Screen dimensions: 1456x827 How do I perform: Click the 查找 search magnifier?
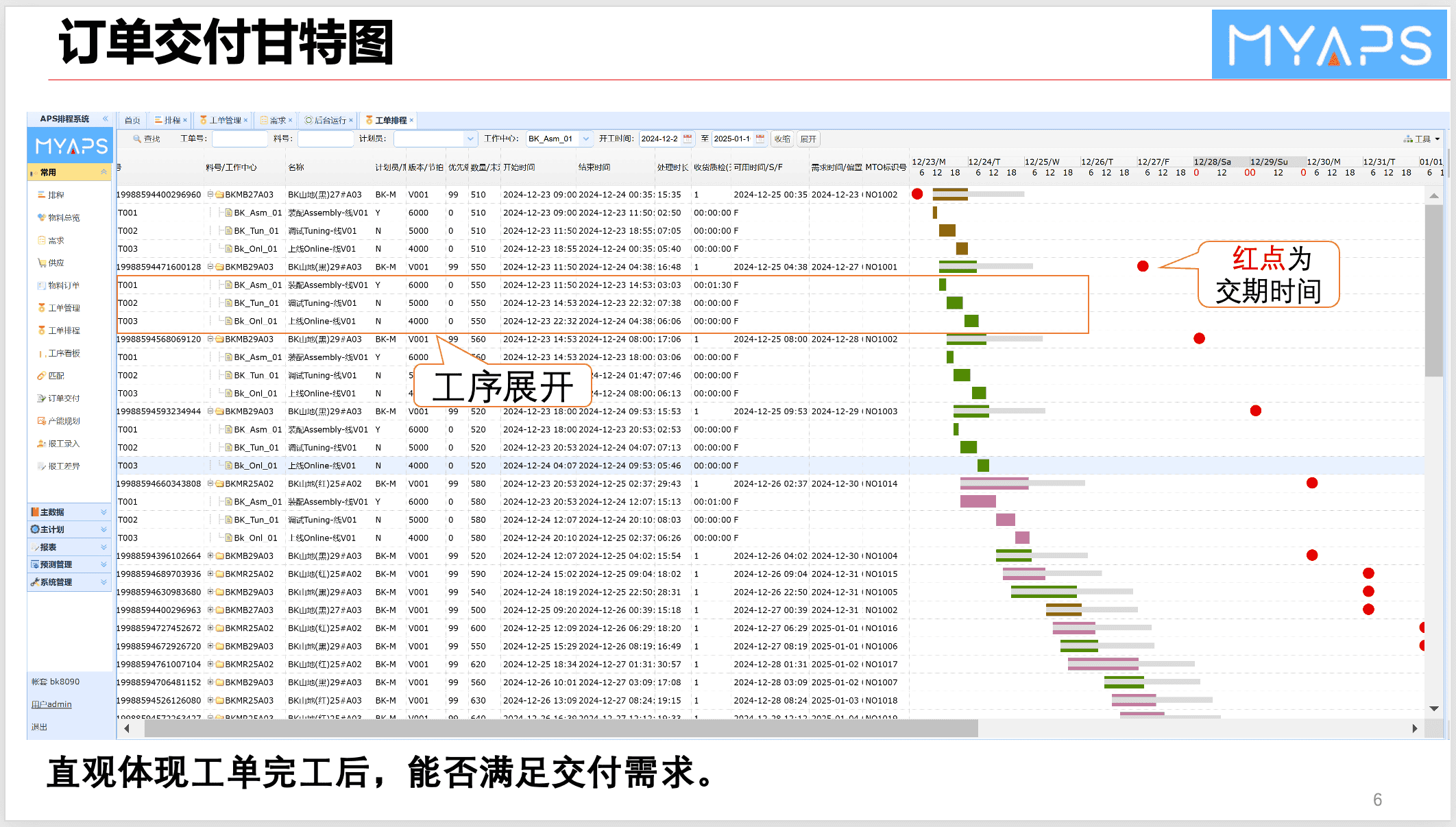pos(137,139)
